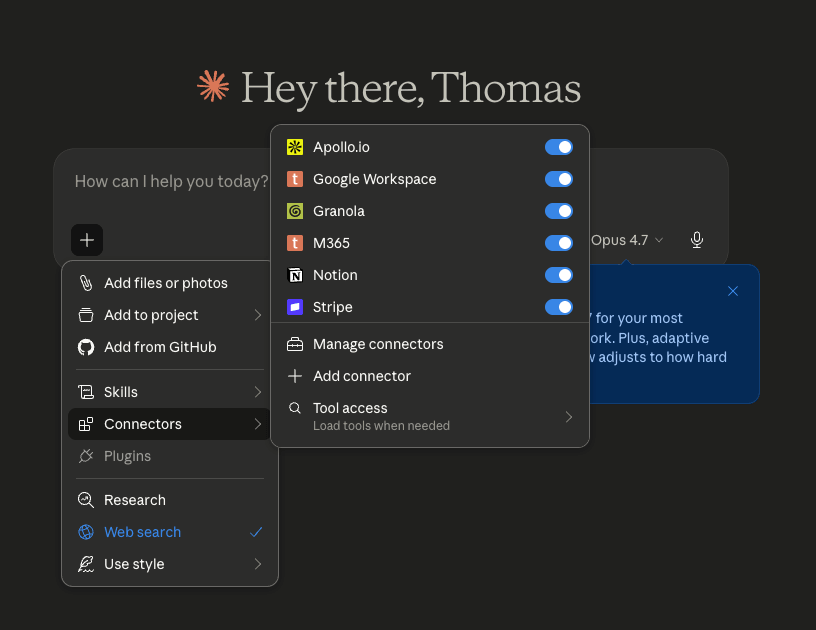Click the plus attachment button
Image resolution: width=816 pixels, height=630 pixels.
click(x=87, y=240)
